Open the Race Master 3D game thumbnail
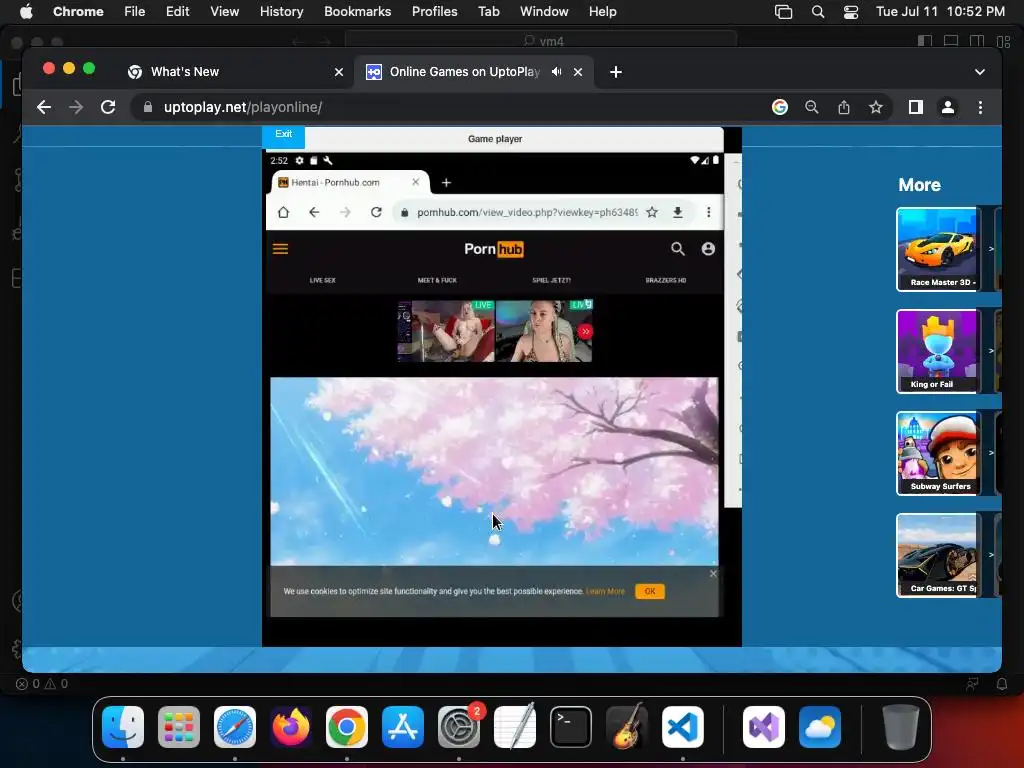 [x=936, y=249]
